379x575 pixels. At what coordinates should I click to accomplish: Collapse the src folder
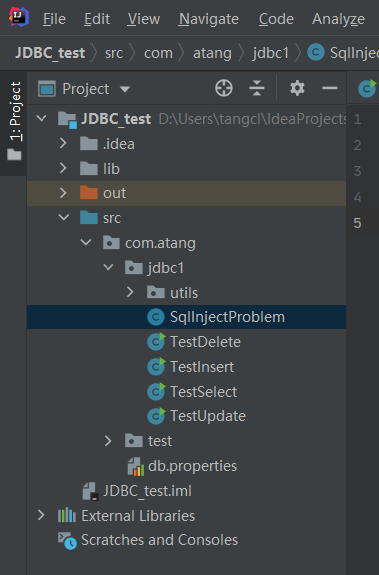point(64,217)
